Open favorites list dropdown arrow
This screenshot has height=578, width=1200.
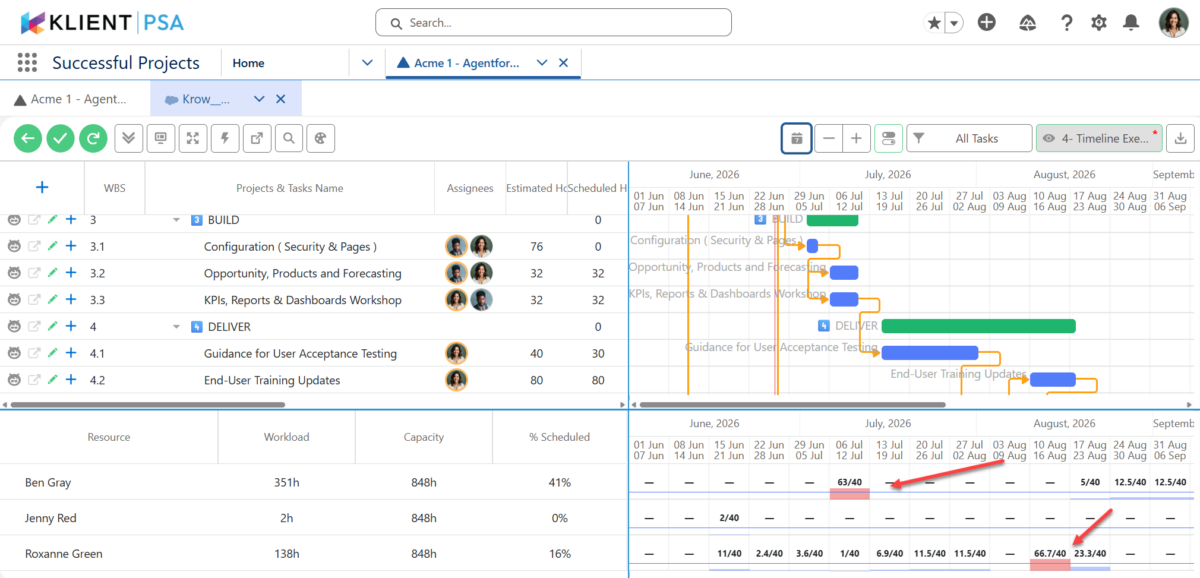coord(954,22)
